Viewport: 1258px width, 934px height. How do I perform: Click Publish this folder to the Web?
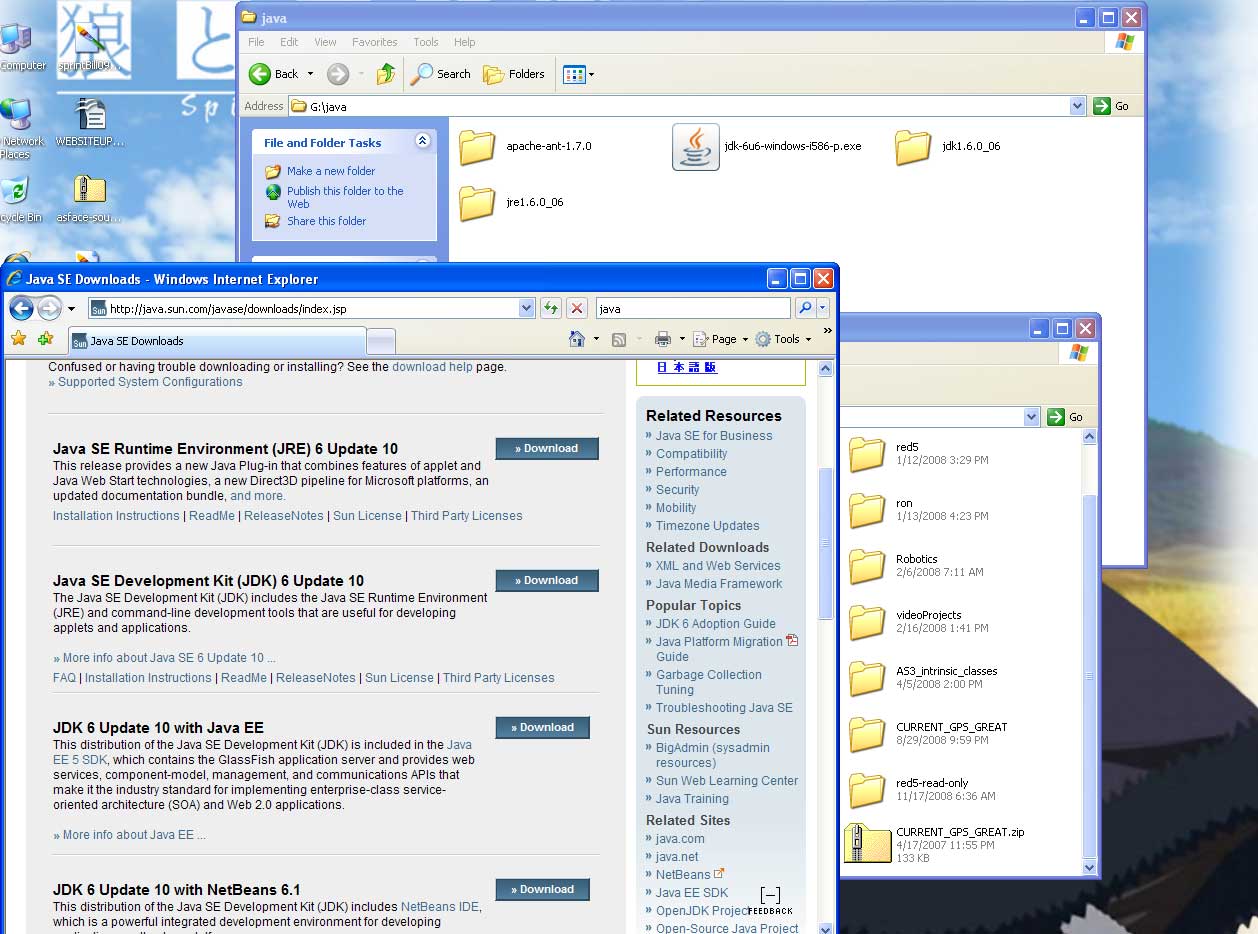[345, 197]
